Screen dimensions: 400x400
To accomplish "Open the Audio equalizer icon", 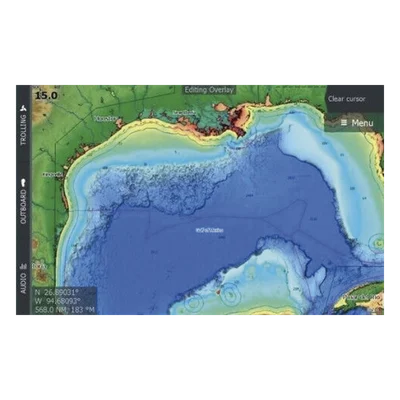I will pos(23,266).
